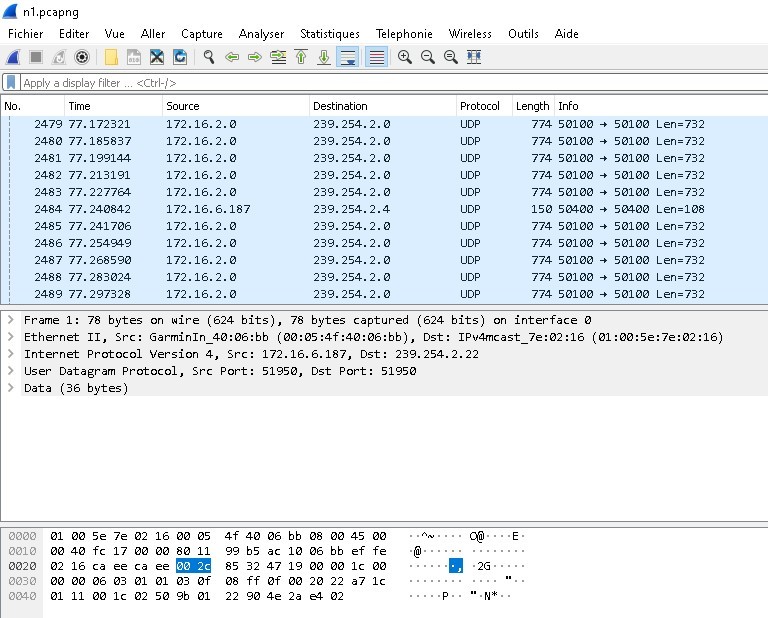Select packet at time 77.199144

[x=384, y=158]
